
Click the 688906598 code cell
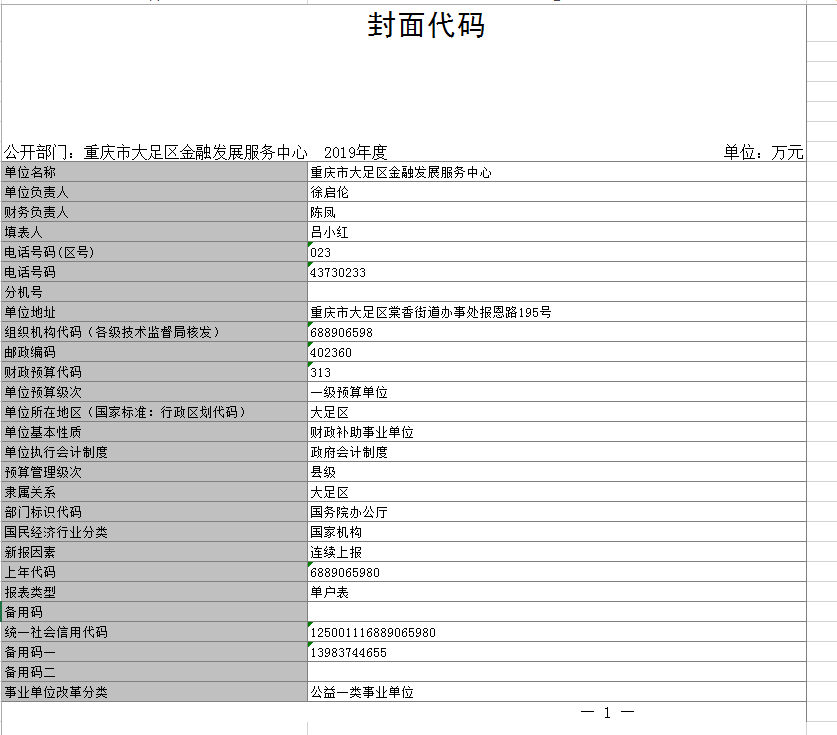557,332
